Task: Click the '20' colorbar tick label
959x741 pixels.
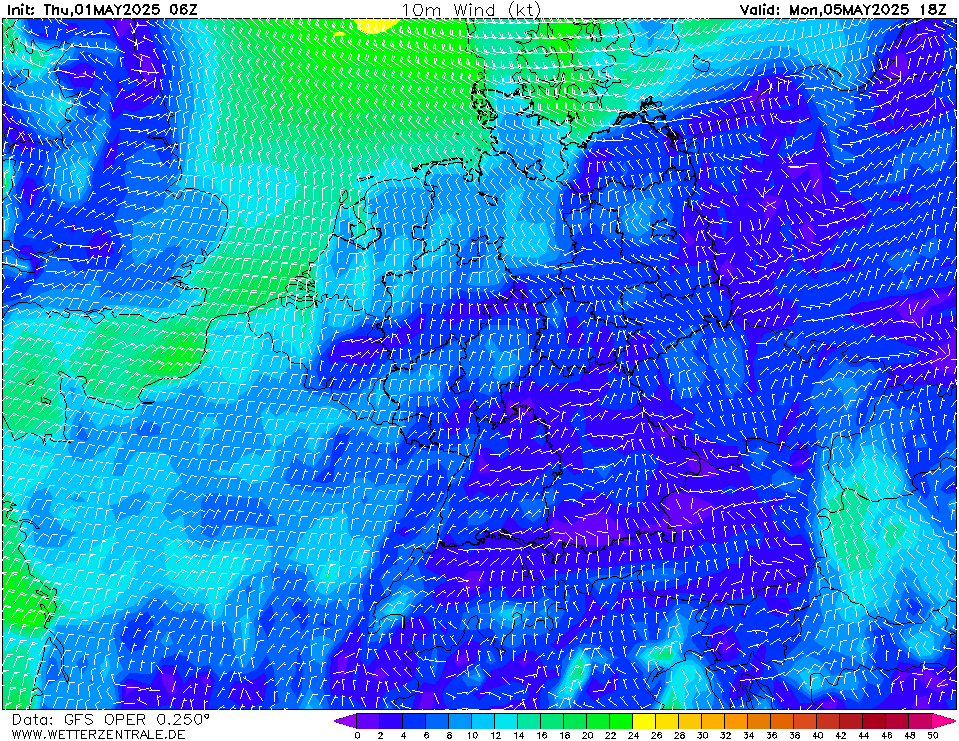Action: coord(587,735)
